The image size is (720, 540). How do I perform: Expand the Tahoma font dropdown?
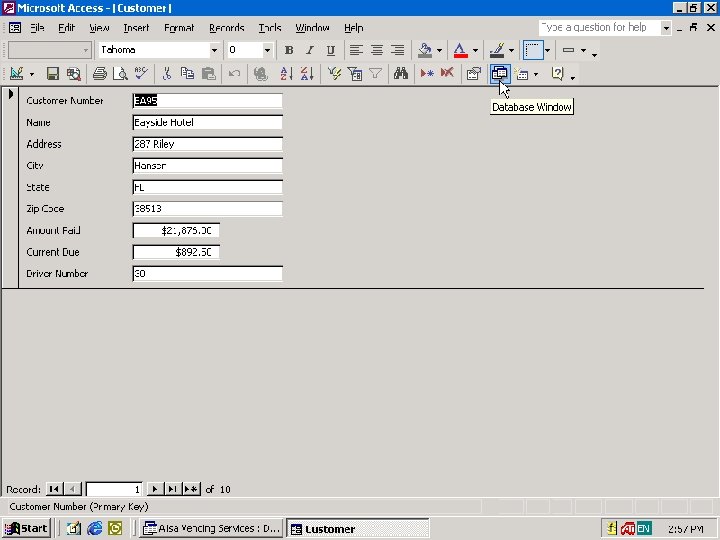(x=214, y=50)
